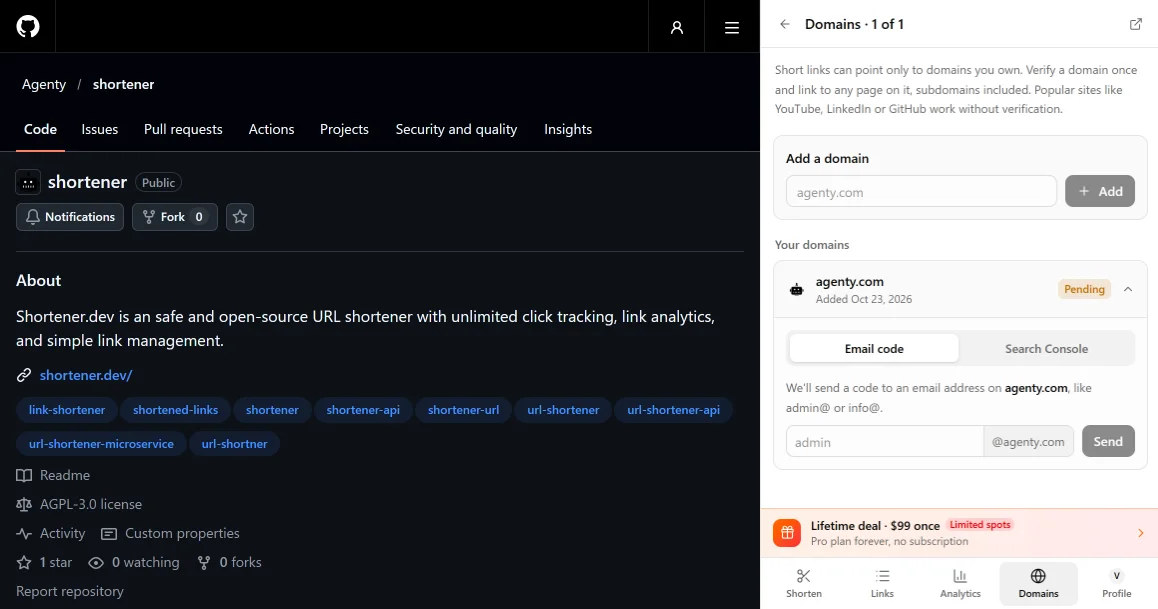Click the 'Domains · 1 of 1' title

(x=854, y=24)
